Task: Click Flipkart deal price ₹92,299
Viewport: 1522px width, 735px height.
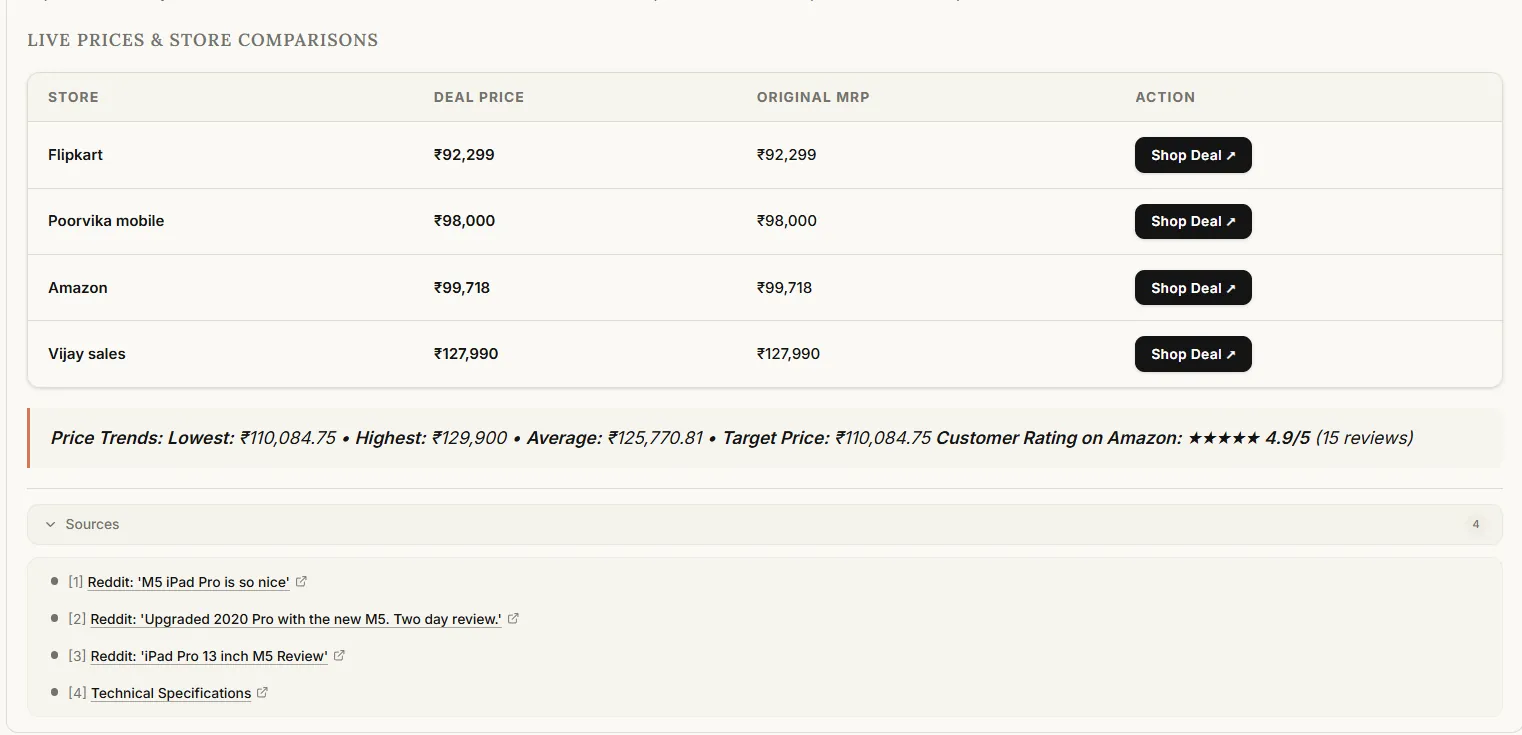Action: click(x=464, y=155)
